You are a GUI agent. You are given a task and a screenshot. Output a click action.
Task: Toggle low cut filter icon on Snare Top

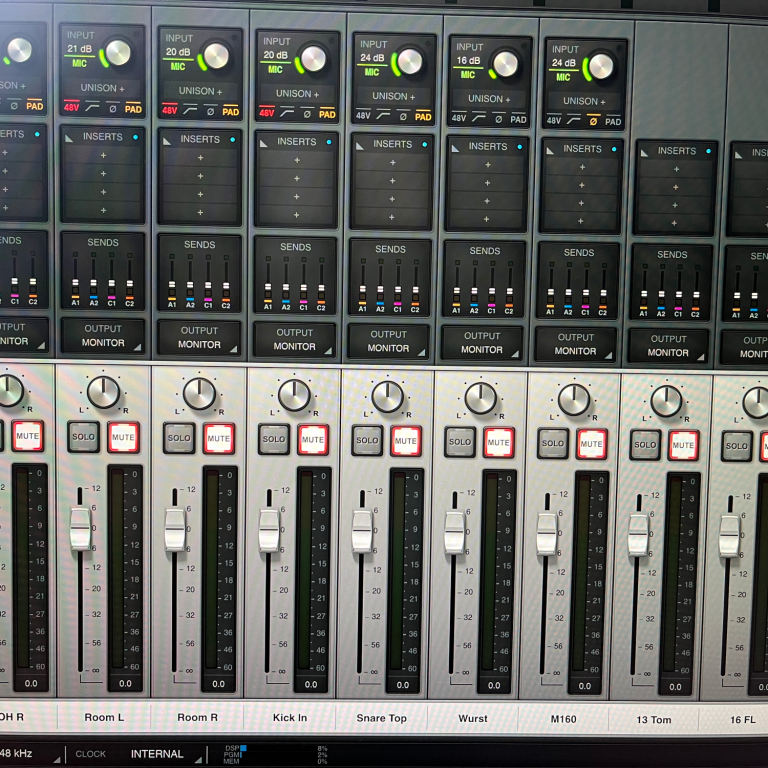click(383, 115)
